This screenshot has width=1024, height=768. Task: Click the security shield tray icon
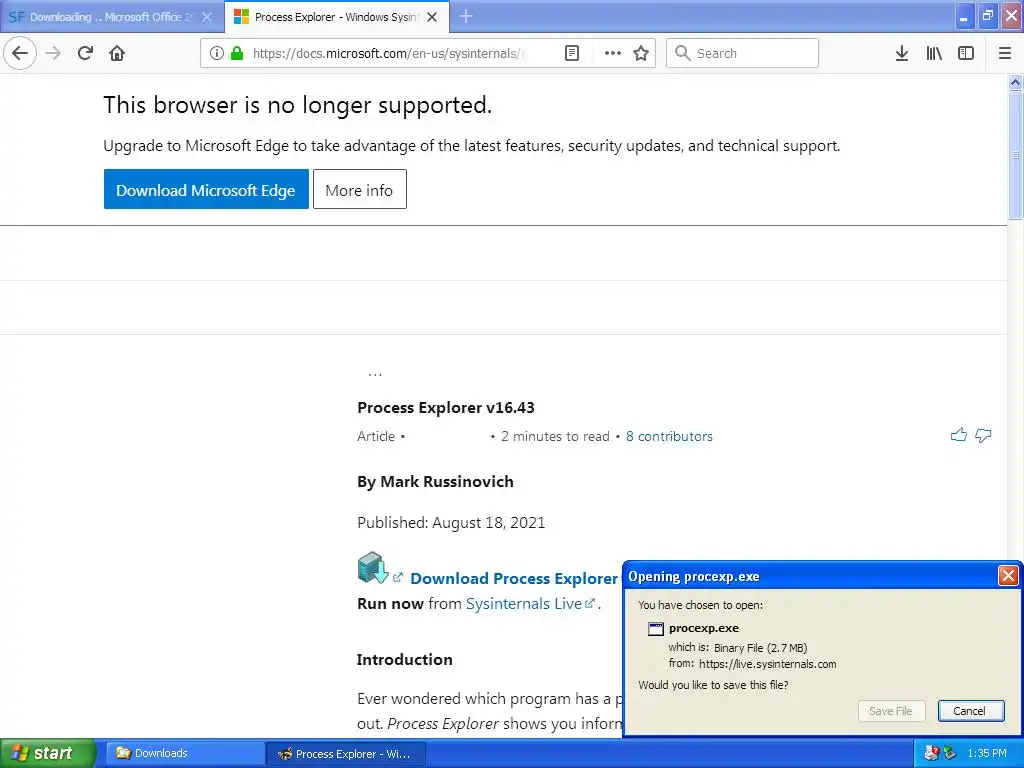(x=931, y=753)
